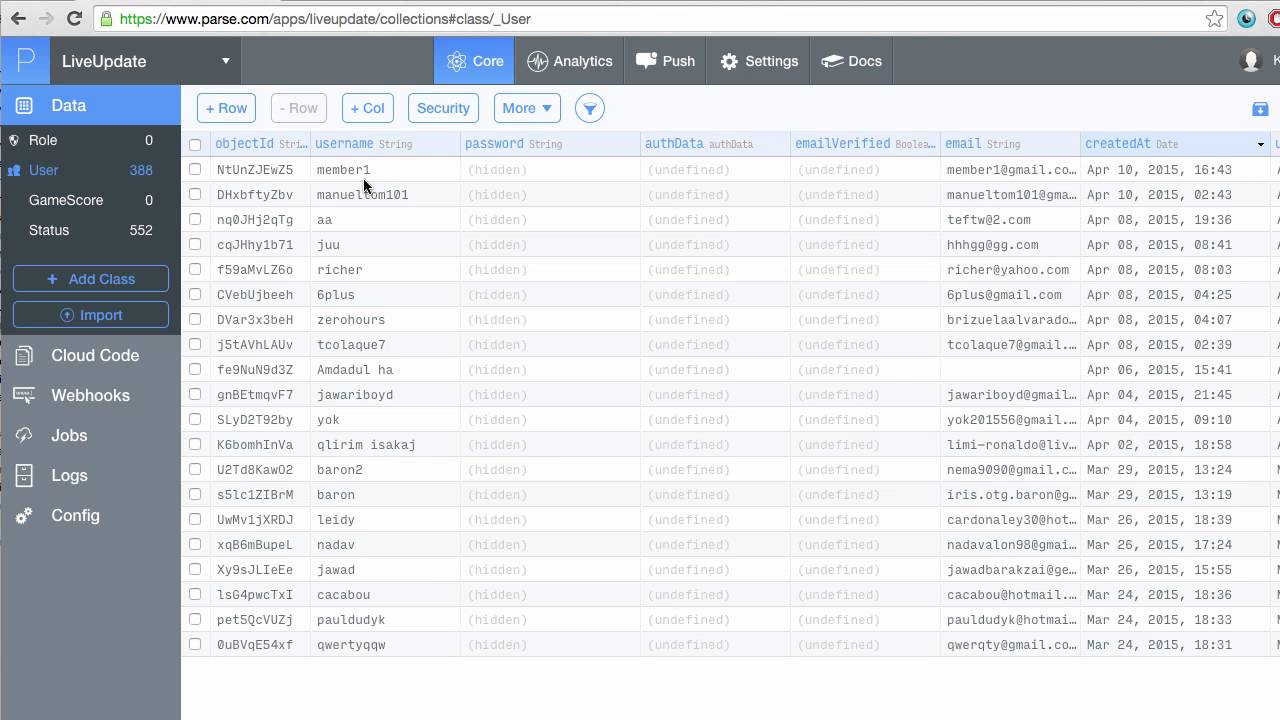Add a new row with + Row
Viewport: 1280px width, 720px height.
(x=226, y=108)
